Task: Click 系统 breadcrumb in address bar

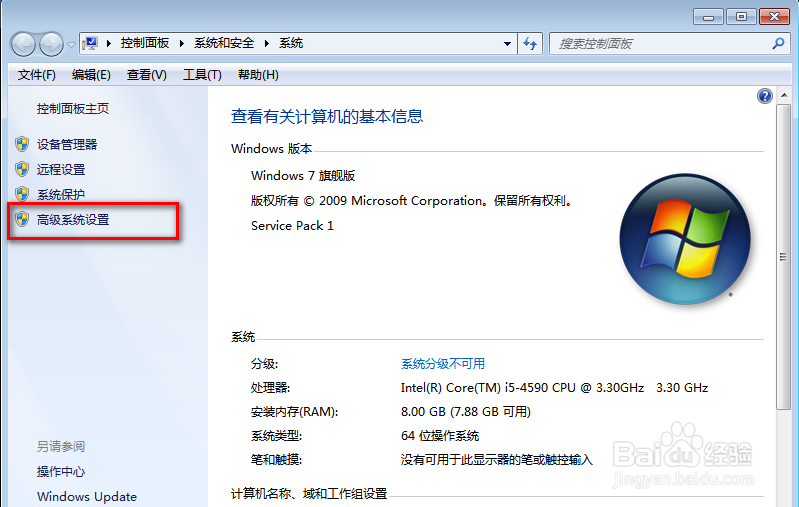Action: coord(291,43)
